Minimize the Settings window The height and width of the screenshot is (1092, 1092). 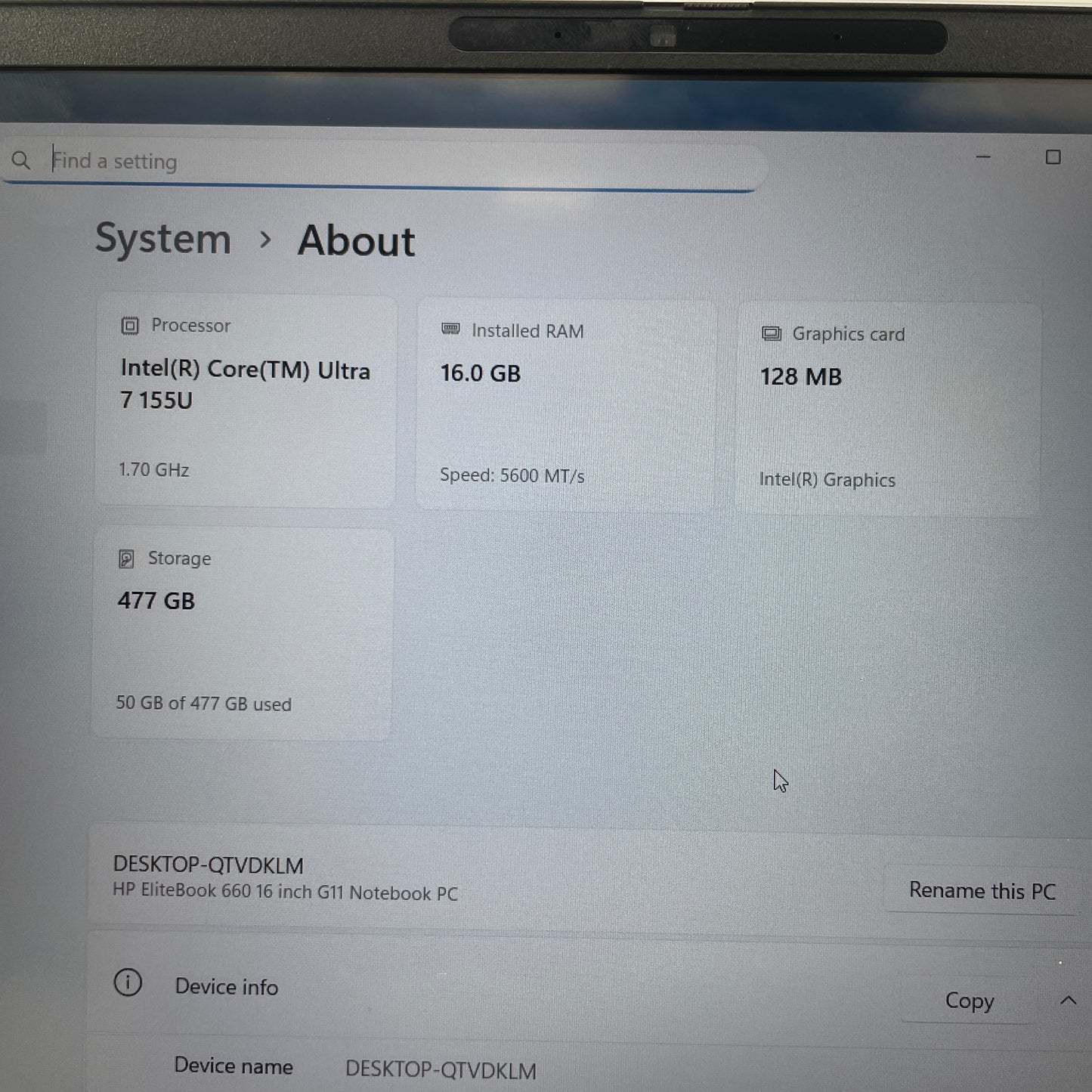point(983,157)
